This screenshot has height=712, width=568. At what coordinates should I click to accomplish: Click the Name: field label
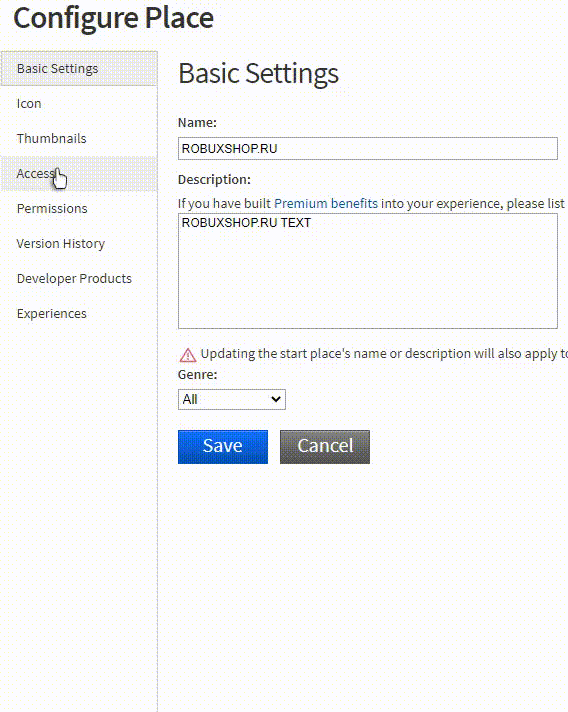197,123
